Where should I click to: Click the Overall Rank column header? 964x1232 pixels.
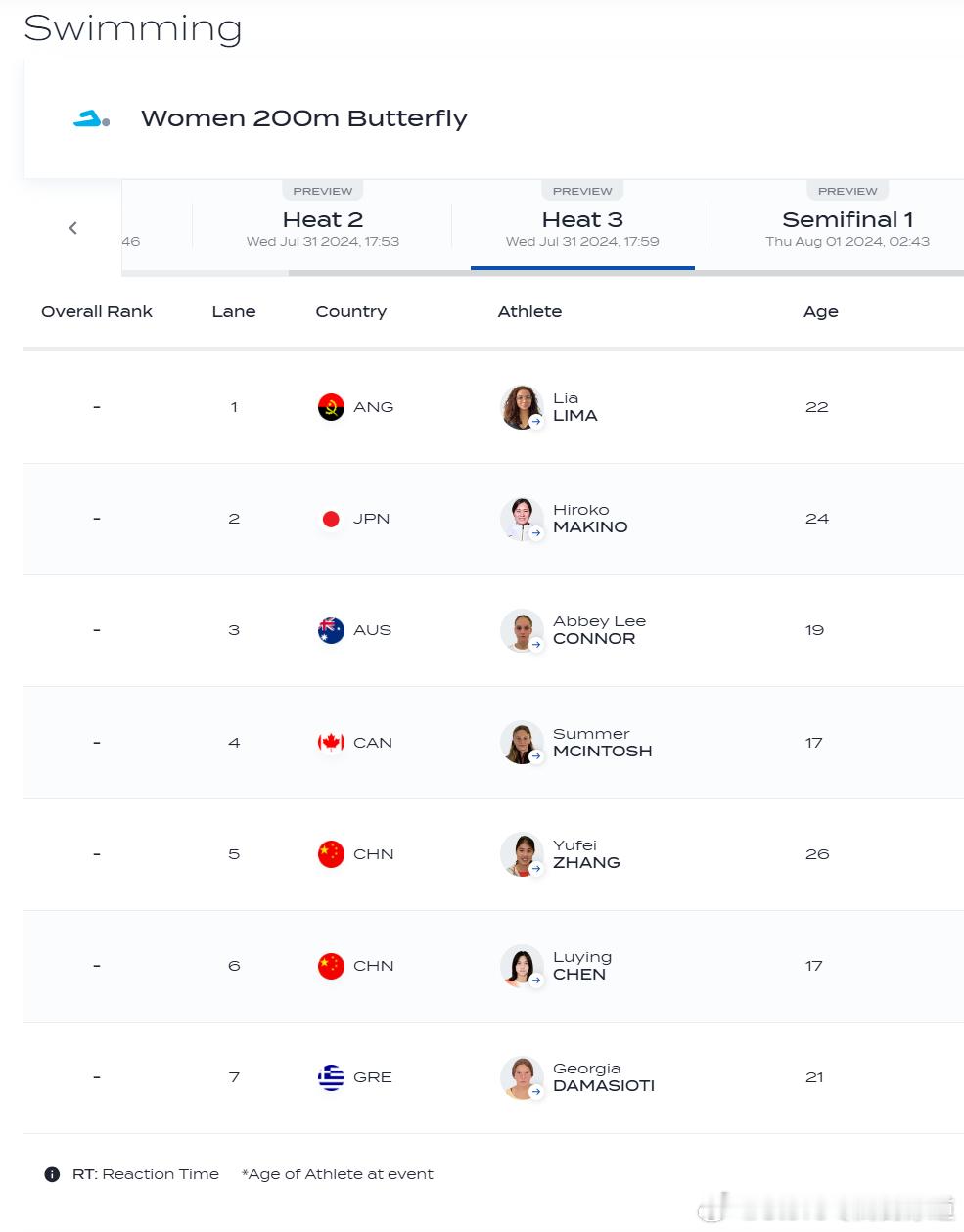point(97,311)
